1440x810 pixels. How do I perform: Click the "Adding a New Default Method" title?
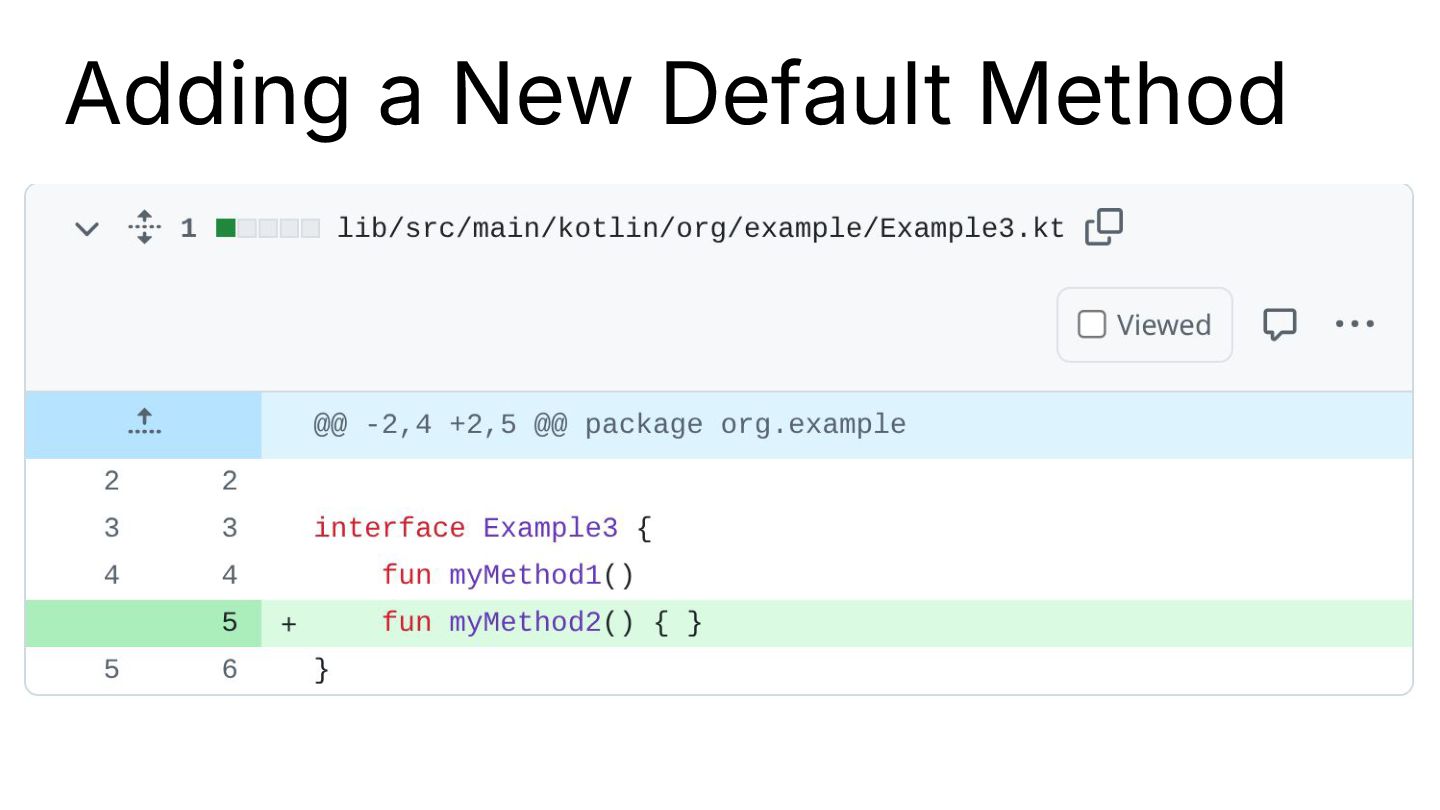pyautogui.click(x=675, y=96)
